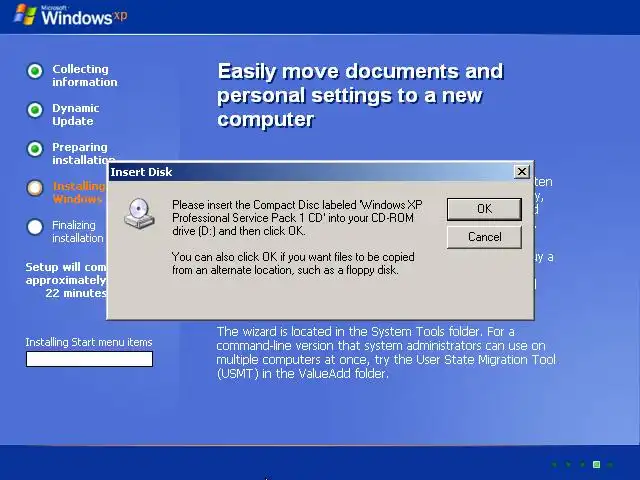Click the '22 minutes' remaining time text

(x=76, y=293)
